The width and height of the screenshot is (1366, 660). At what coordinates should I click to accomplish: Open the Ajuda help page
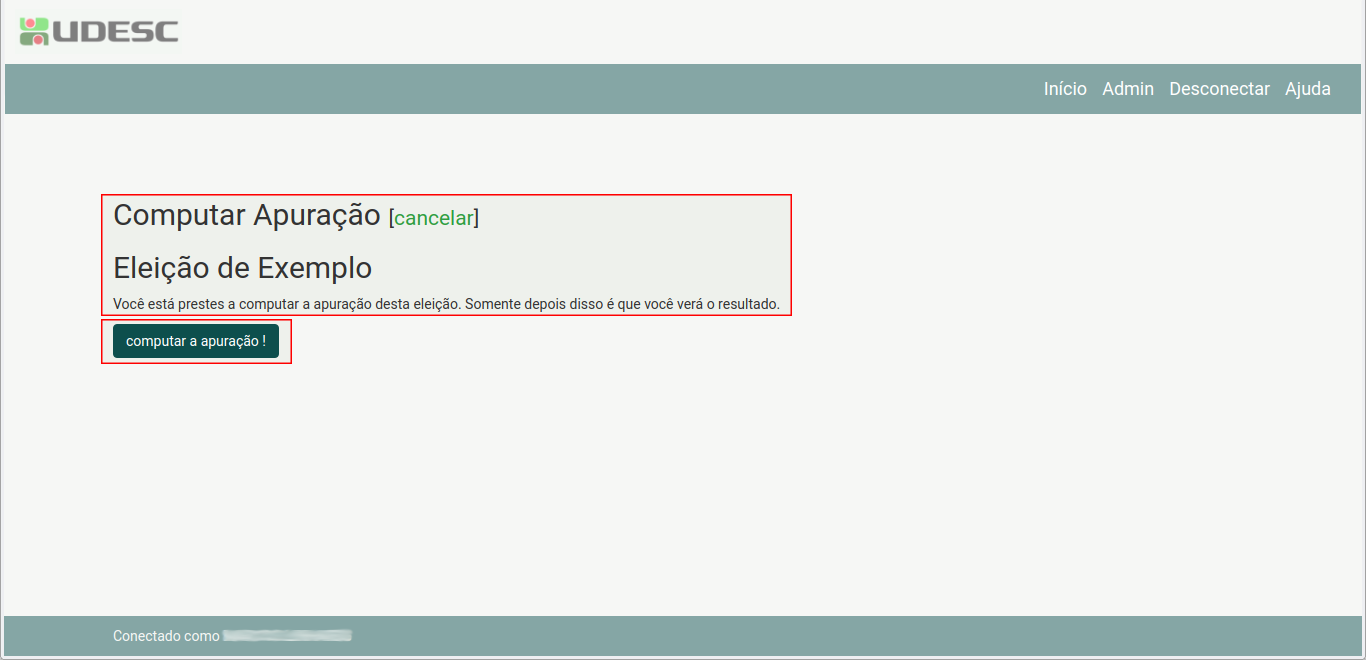(x=1307, y=89)
